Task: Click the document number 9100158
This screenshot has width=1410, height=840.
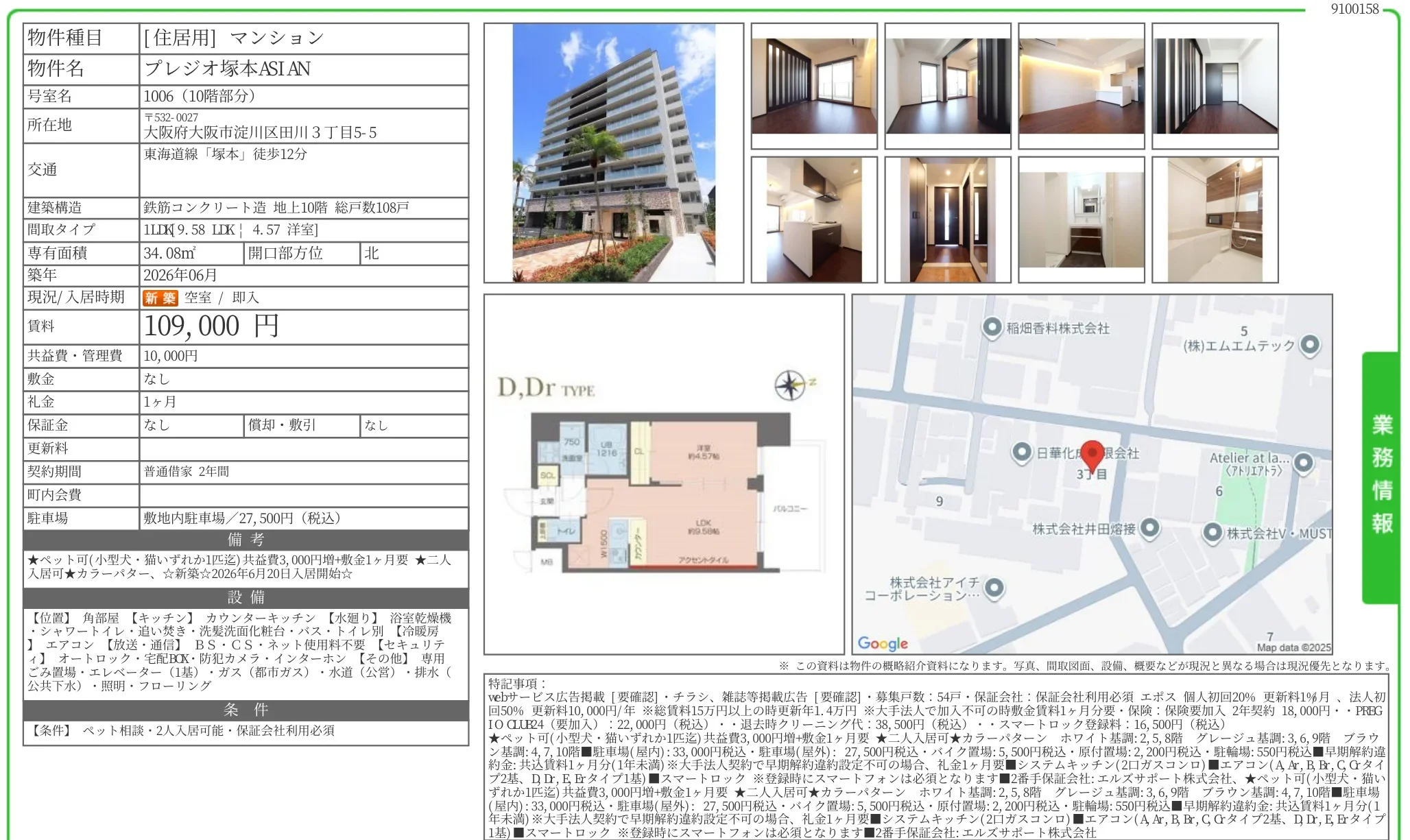Action: (x=1354, y=9)
